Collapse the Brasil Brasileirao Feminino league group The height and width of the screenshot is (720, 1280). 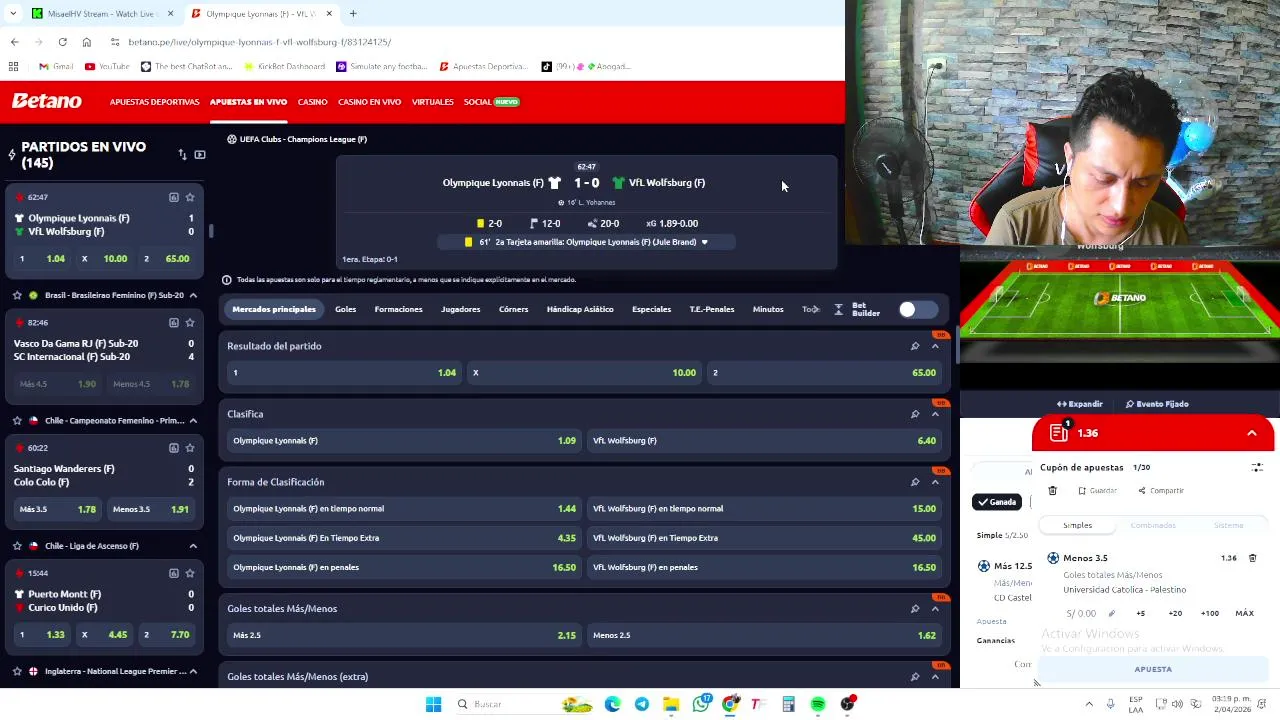(x=193, y=295)
